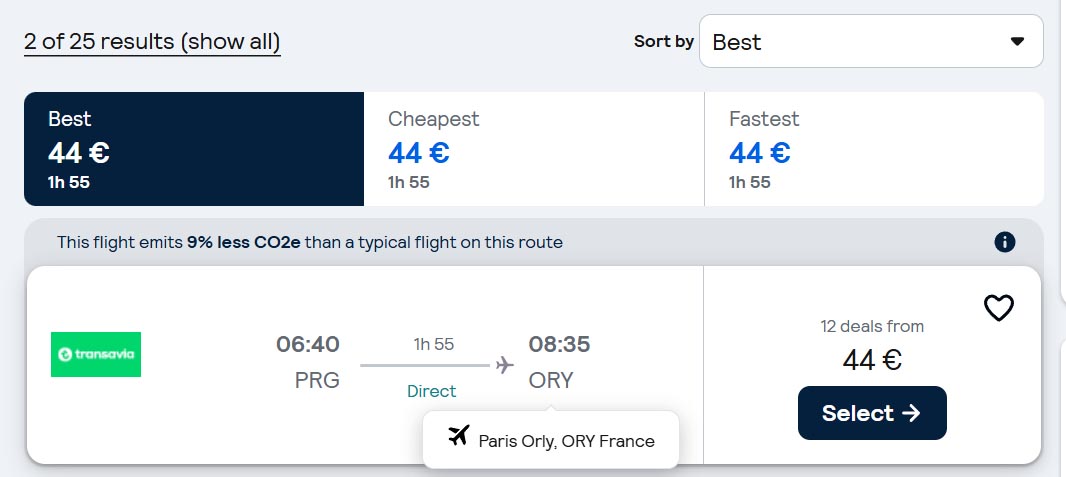
Task: Open the Sort by dropdown arrow
Action: click(x=1017, y=42)
